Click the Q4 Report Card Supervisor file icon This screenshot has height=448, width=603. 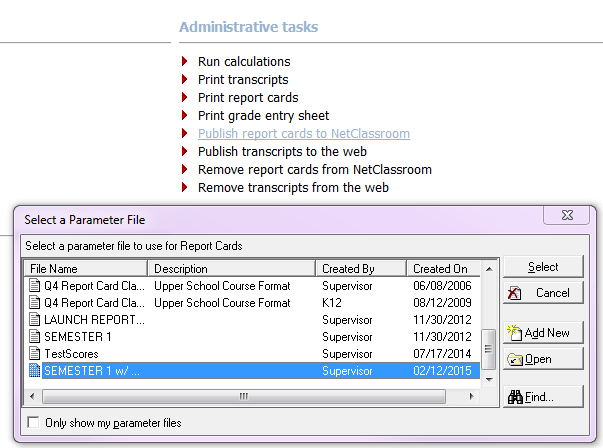click(x=35, y=285)
